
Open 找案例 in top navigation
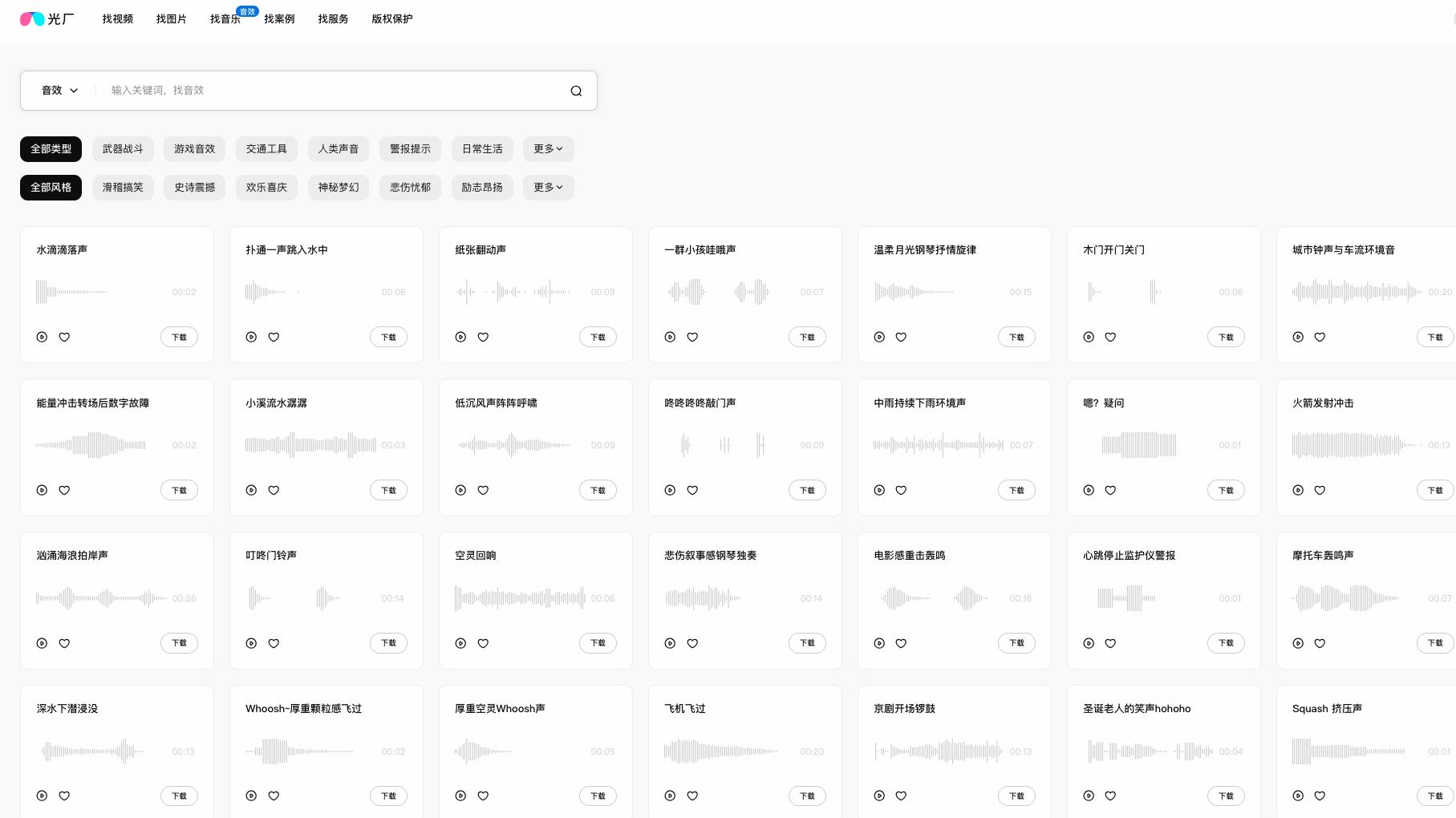point(279,18)
